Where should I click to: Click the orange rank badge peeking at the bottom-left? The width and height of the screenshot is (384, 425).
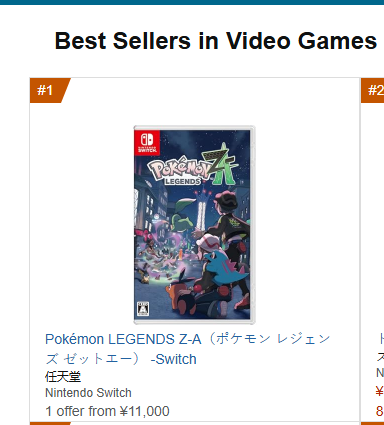(50, 423)
